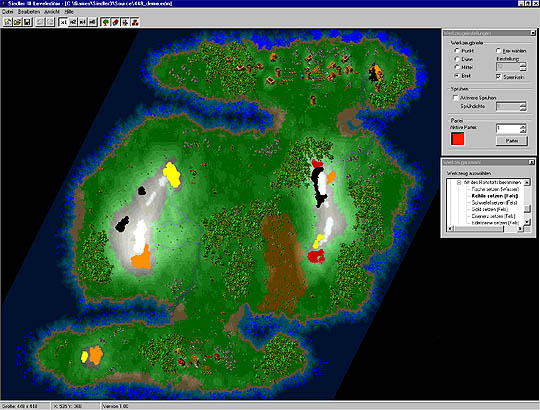The image size is (540, 410).
Task: Increase Sprühdichte with the up arrow
Action: point(523,105)
